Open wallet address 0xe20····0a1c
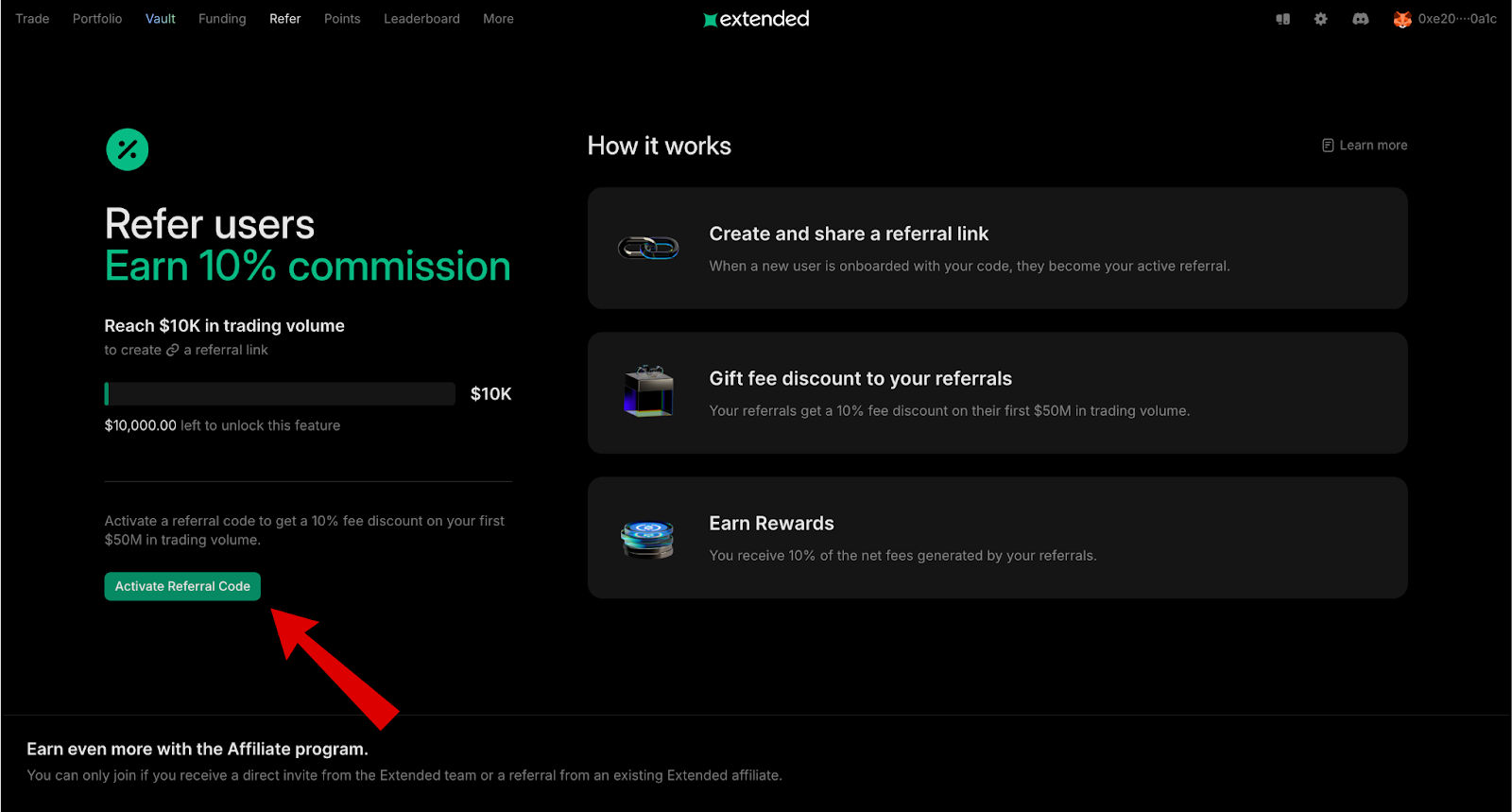 click(x=1457, y=19)
